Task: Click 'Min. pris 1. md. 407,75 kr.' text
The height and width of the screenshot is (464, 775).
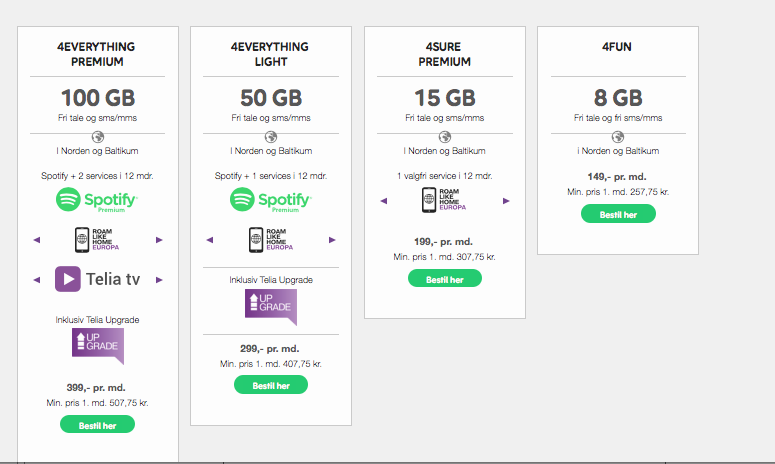Action: [x=271, y=364]
